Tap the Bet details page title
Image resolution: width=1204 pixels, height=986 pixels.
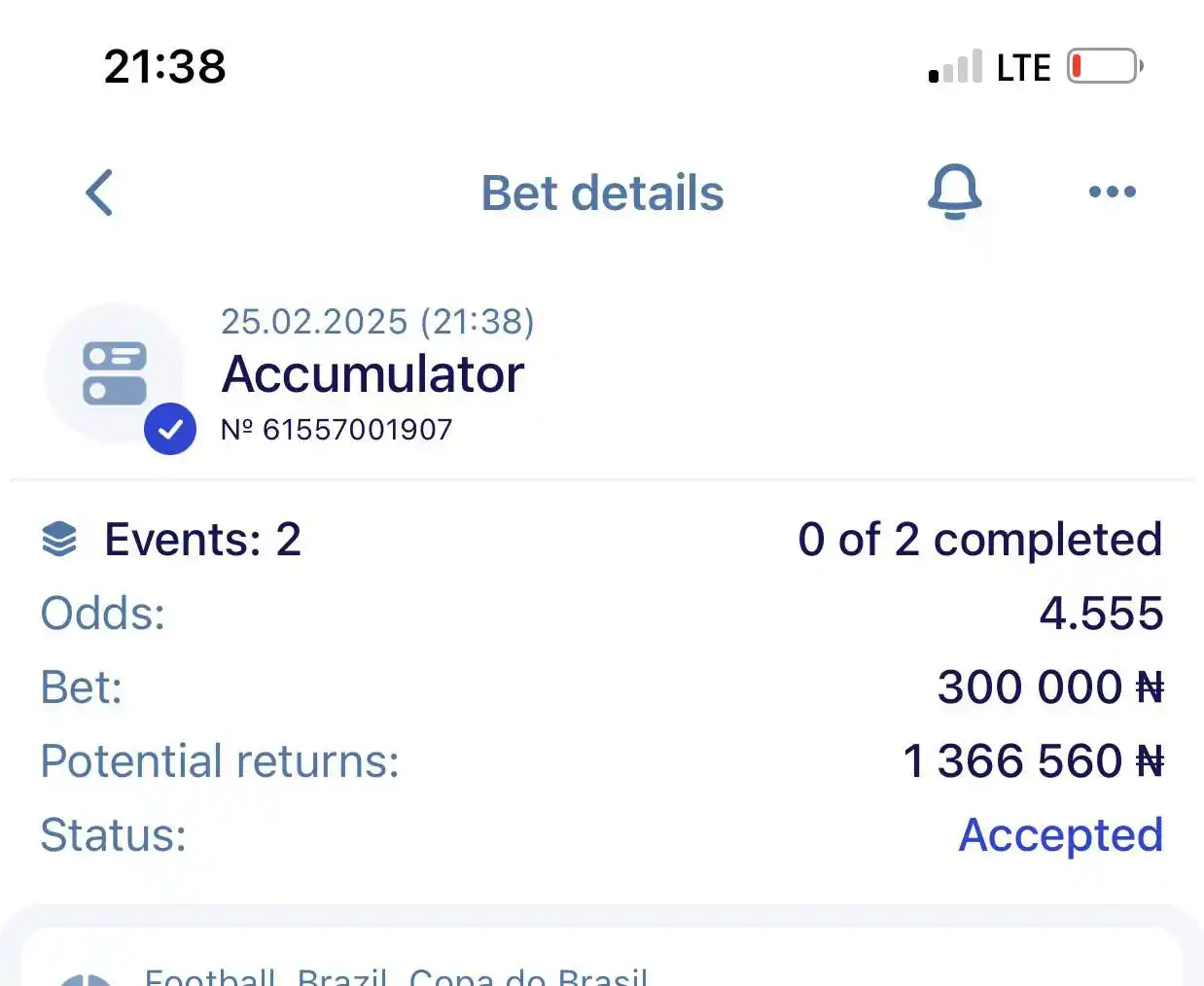602,193
